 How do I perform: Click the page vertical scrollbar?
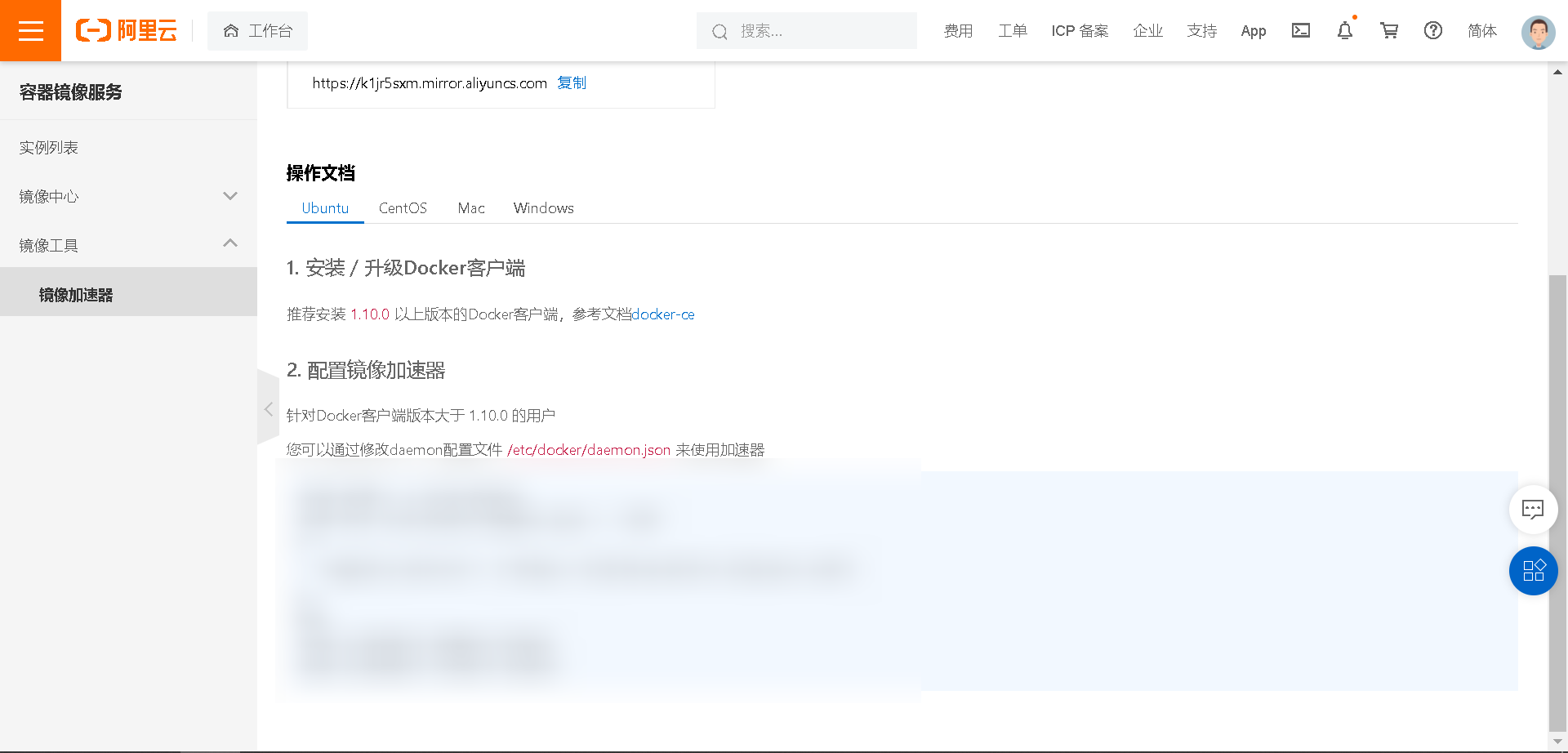coord(1557,502)
